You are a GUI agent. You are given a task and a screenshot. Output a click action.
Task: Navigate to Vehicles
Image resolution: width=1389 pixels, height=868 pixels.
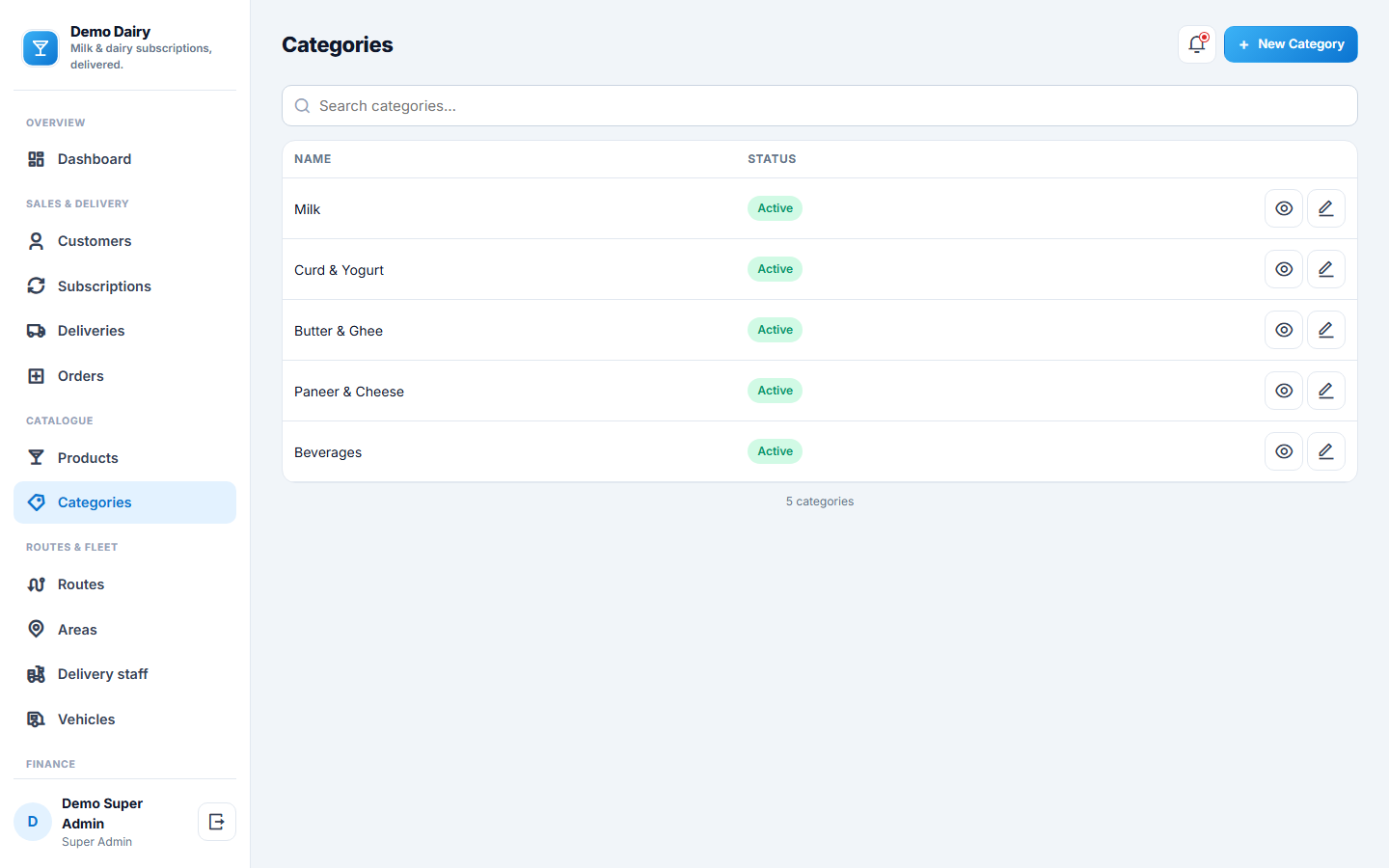[x=124, y=719]
